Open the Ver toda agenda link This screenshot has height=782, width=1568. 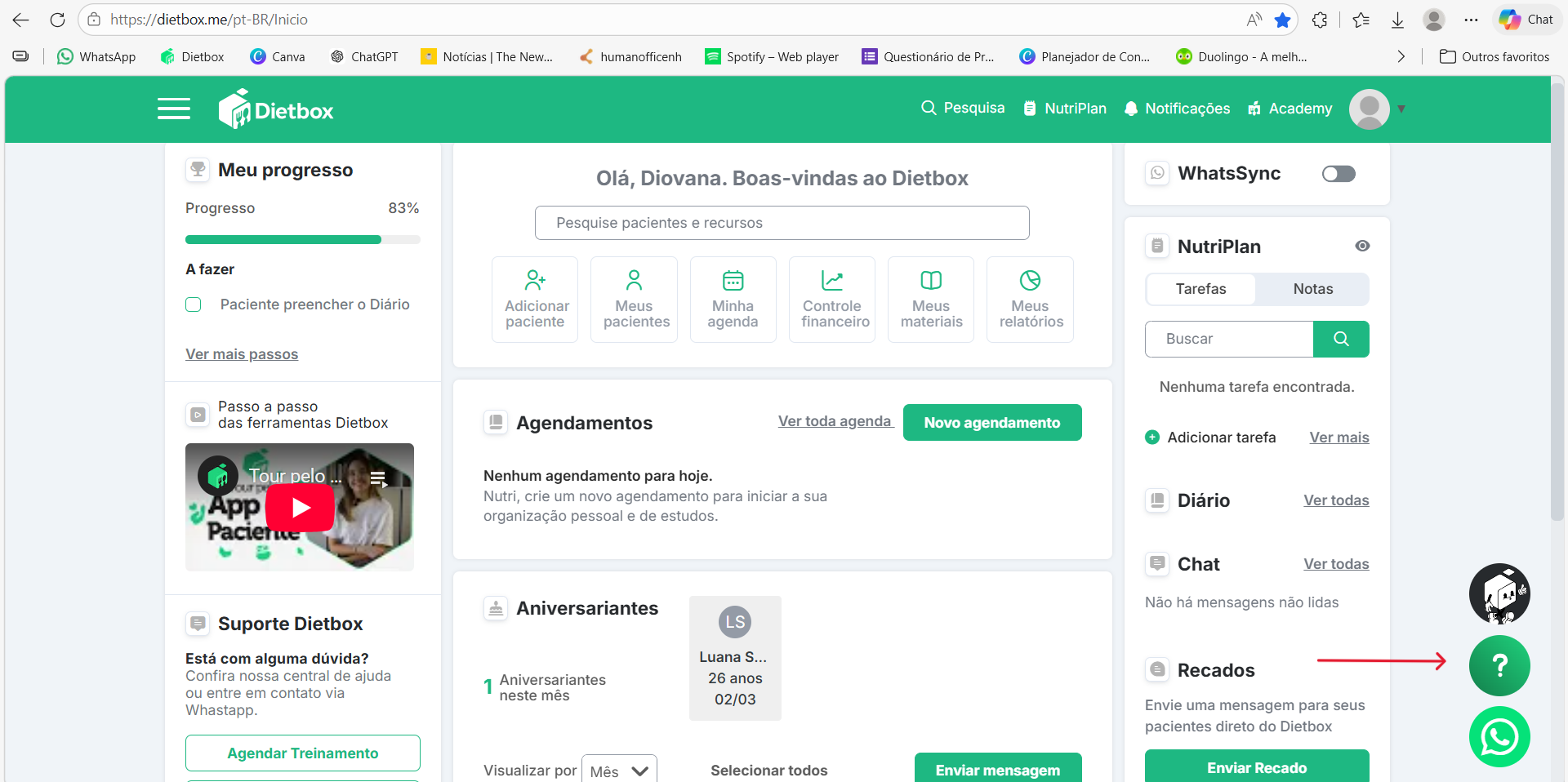(x=835, y=421)
